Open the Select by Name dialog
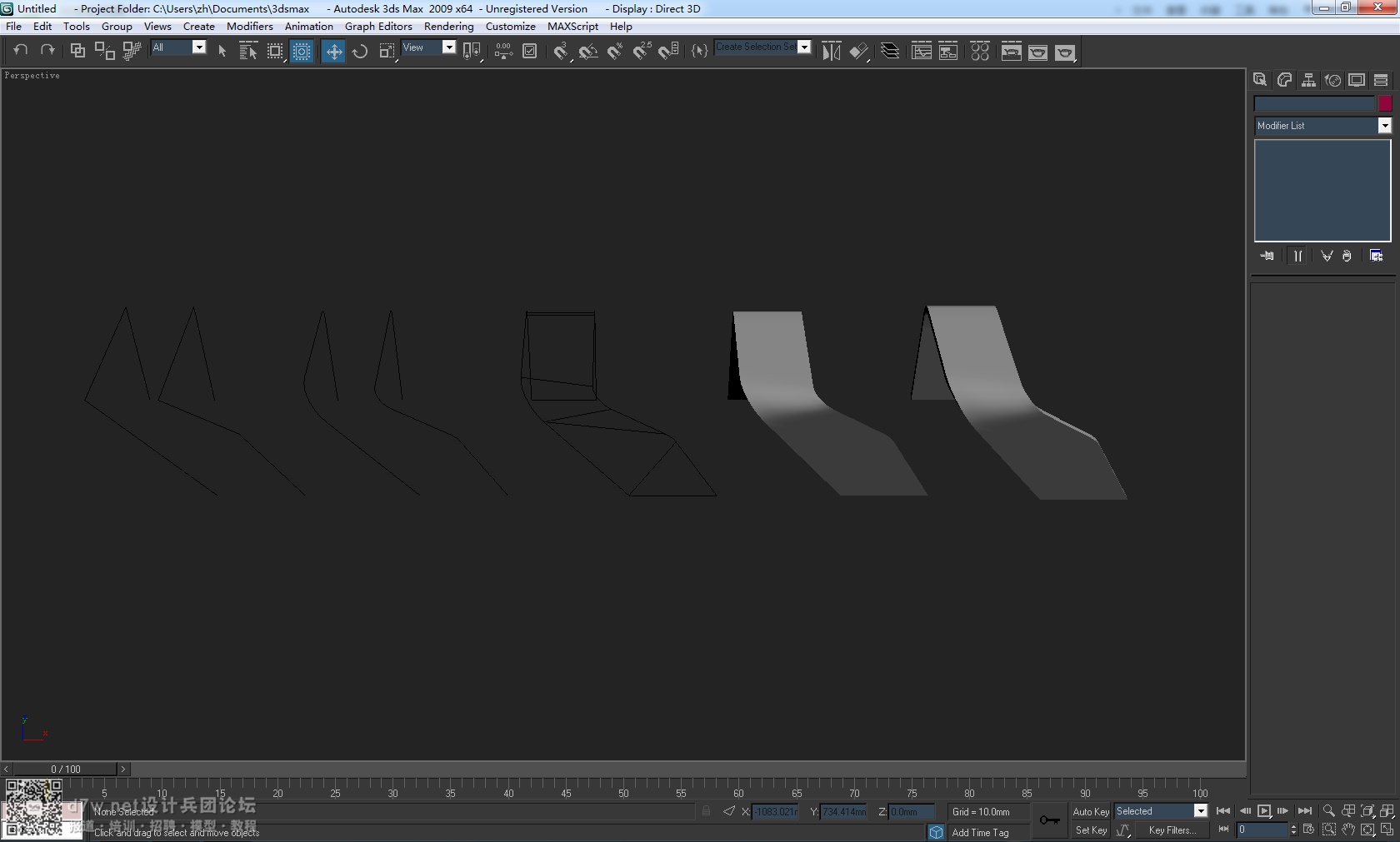The image size is (1400, 842). [248, 51]
